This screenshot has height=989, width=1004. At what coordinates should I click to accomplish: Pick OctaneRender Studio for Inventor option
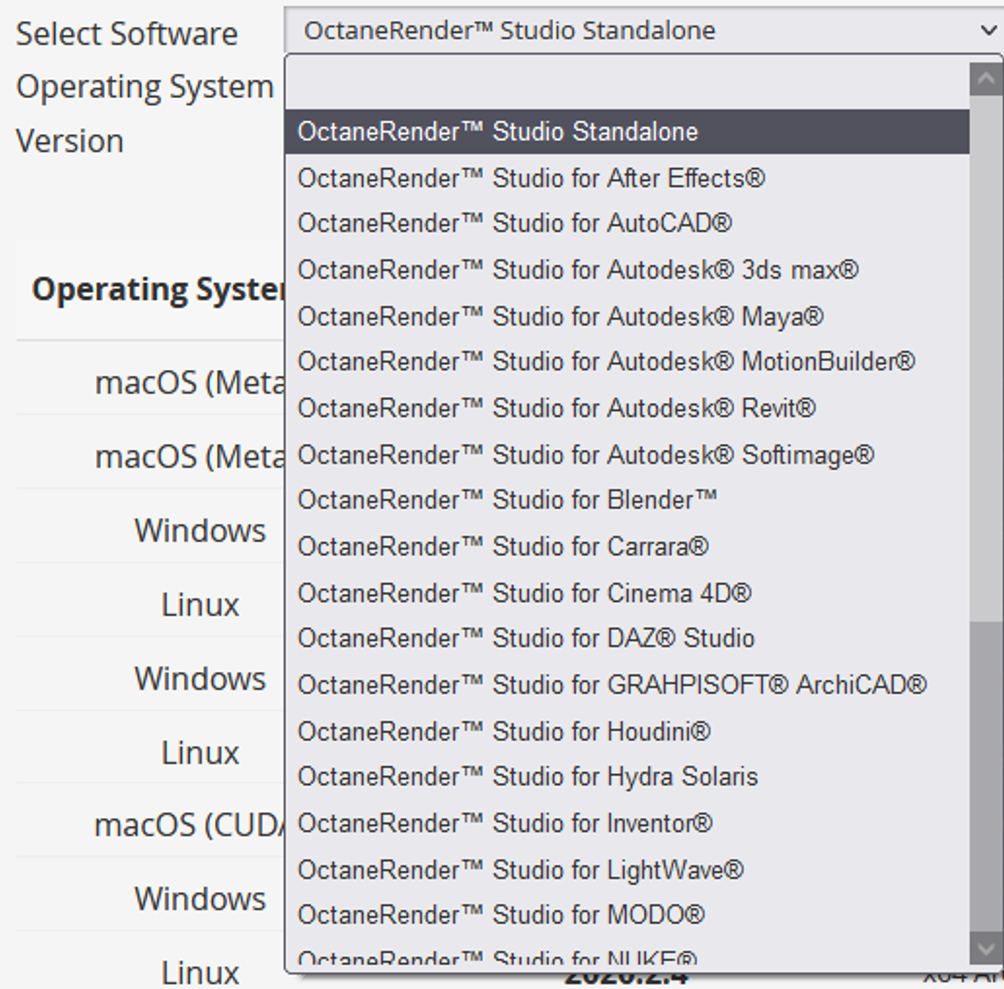[505, 823]
